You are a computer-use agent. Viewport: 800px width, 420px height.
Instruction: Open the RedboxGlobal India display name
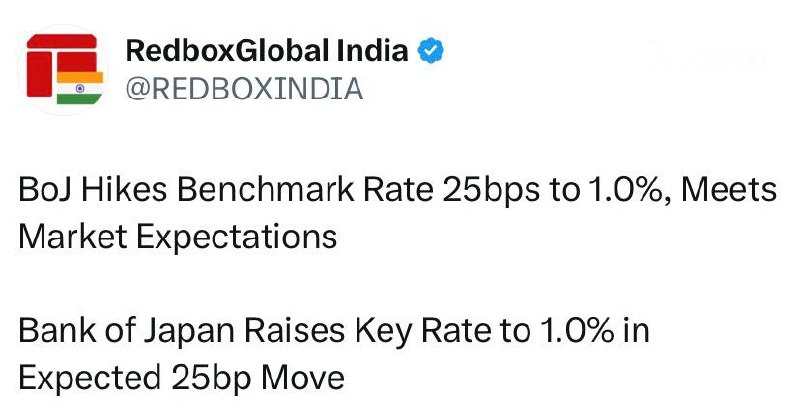[267, 51]
